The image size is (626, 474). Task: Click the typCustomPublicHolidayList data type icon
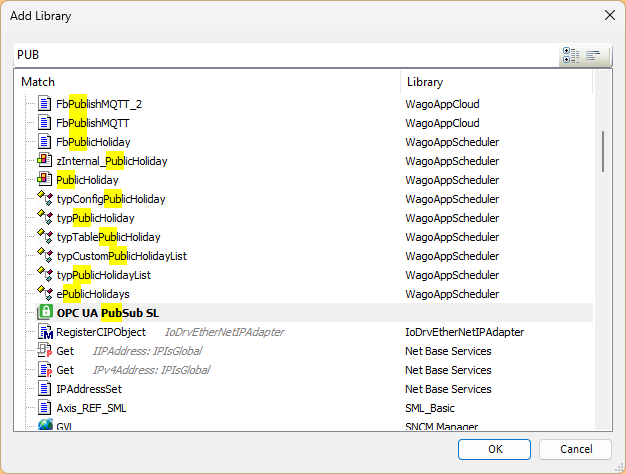point(45,256)
